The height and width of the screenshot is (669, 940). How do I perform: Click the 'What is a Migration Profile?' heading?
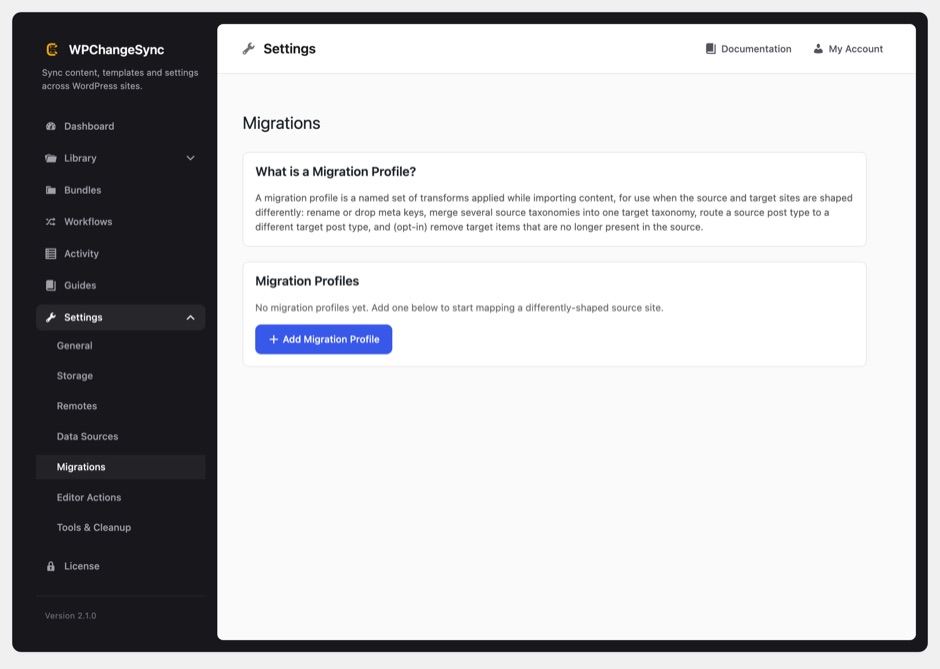336,171
